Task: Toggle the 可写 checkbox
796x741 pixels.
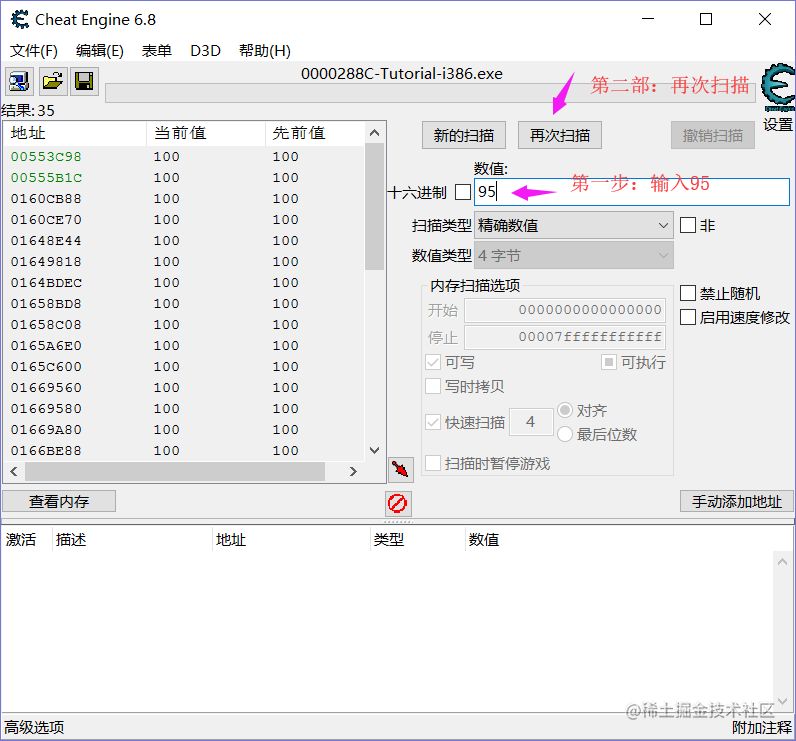Action: 433,362
